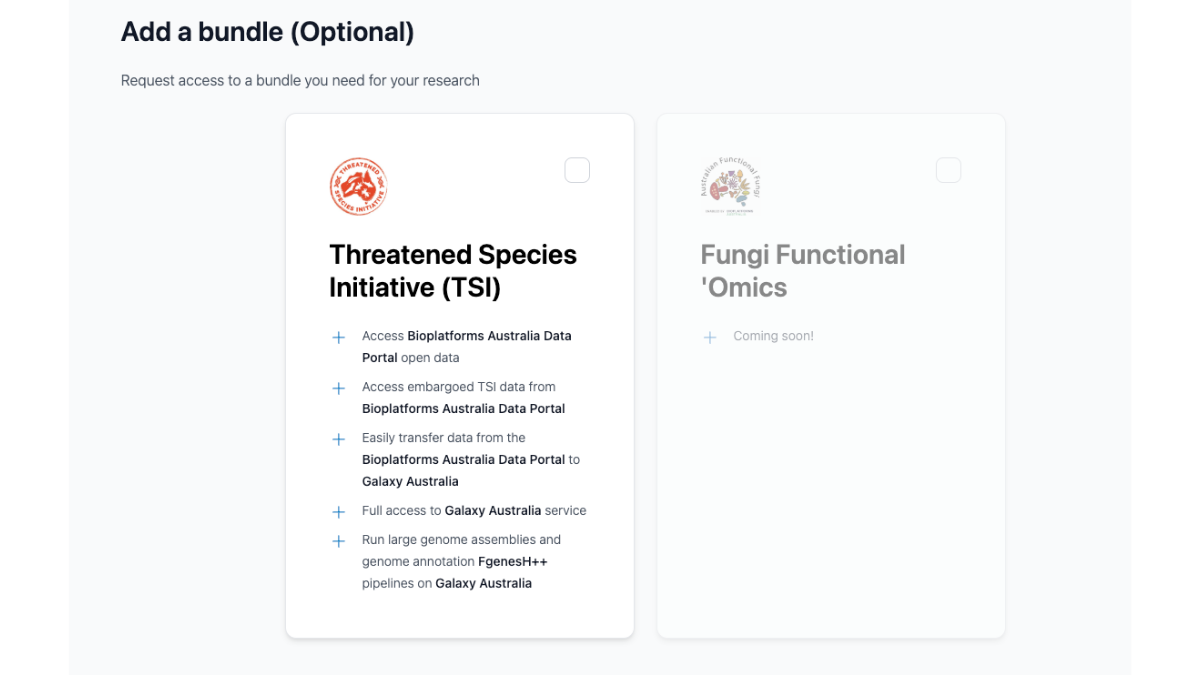Screen dimensions: 1200x675
Task: Click the plus icon beside open data access
Action: point(339,337)
